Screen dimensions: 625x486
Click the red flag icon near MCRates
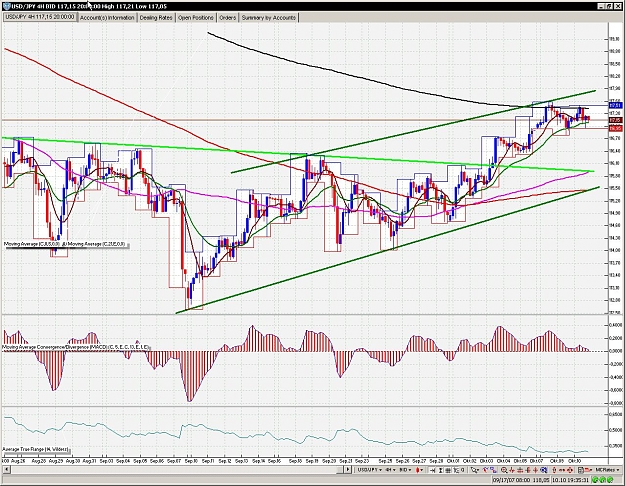588,470
